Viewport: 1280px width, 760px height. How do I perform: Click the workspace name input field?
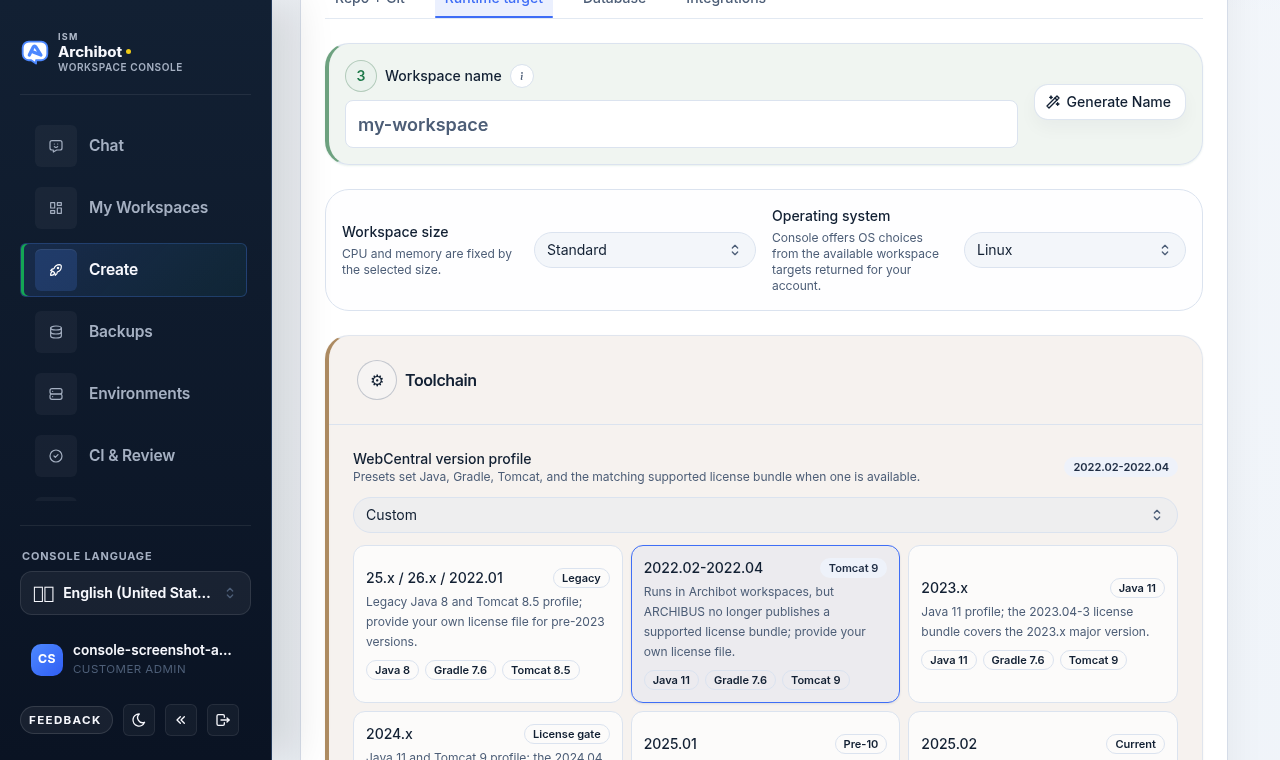point(681,124)
